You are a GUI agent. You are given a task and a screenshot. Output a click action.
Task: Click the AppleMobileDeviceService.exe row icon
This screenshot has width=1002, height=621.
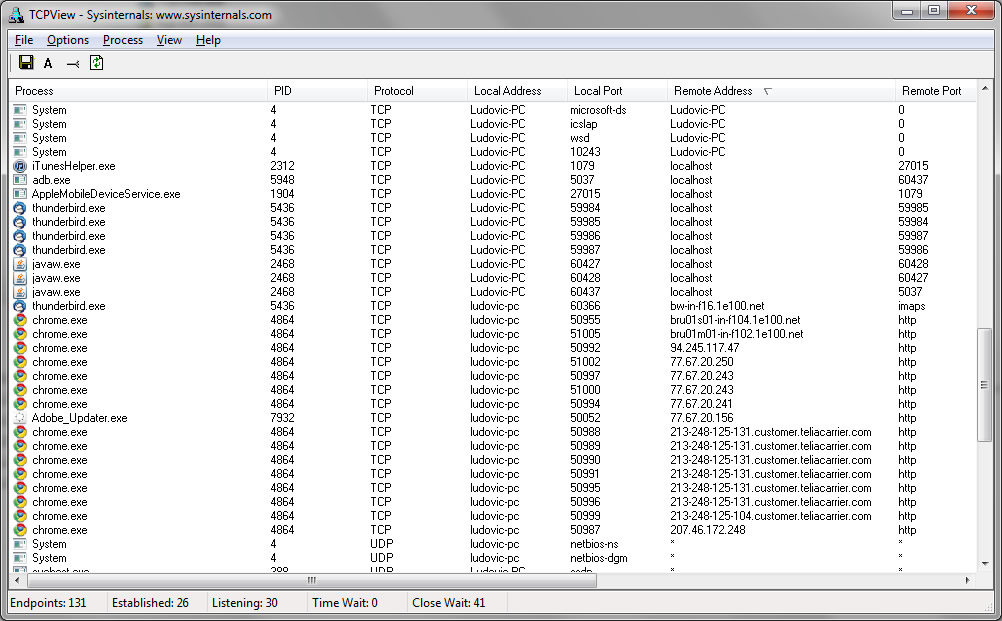click(x=20, y=194)
